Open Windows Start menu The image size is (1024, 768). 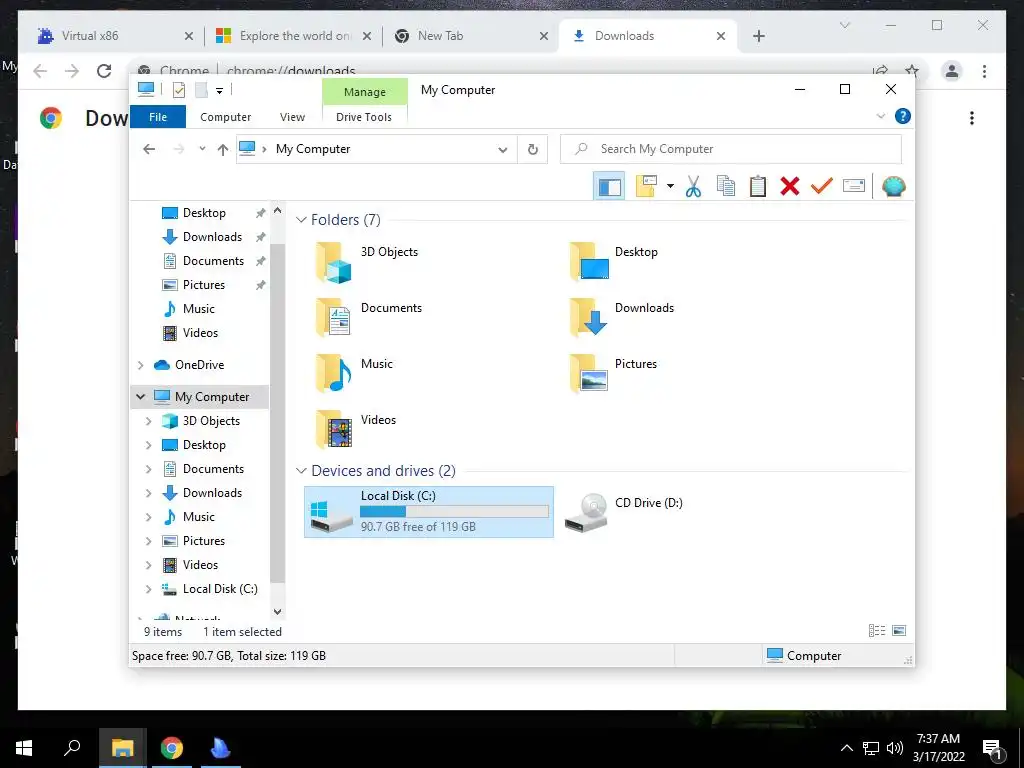tap(24, 748)
